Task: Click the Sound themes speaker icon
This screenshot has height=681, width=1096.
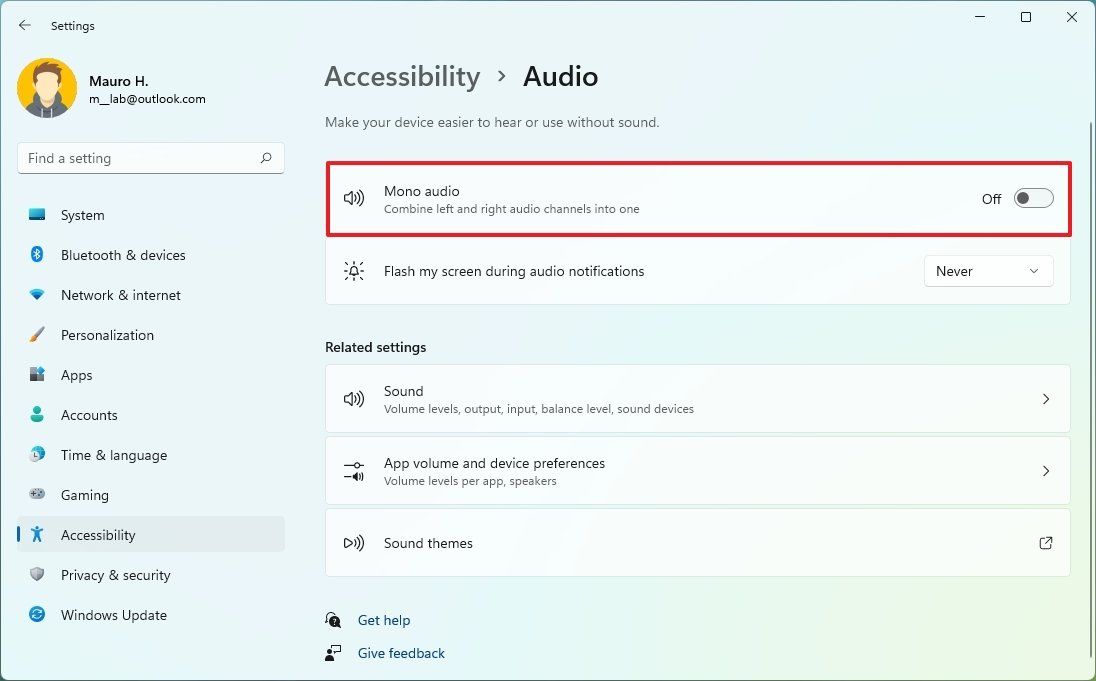Action: (x=354, y=543)
